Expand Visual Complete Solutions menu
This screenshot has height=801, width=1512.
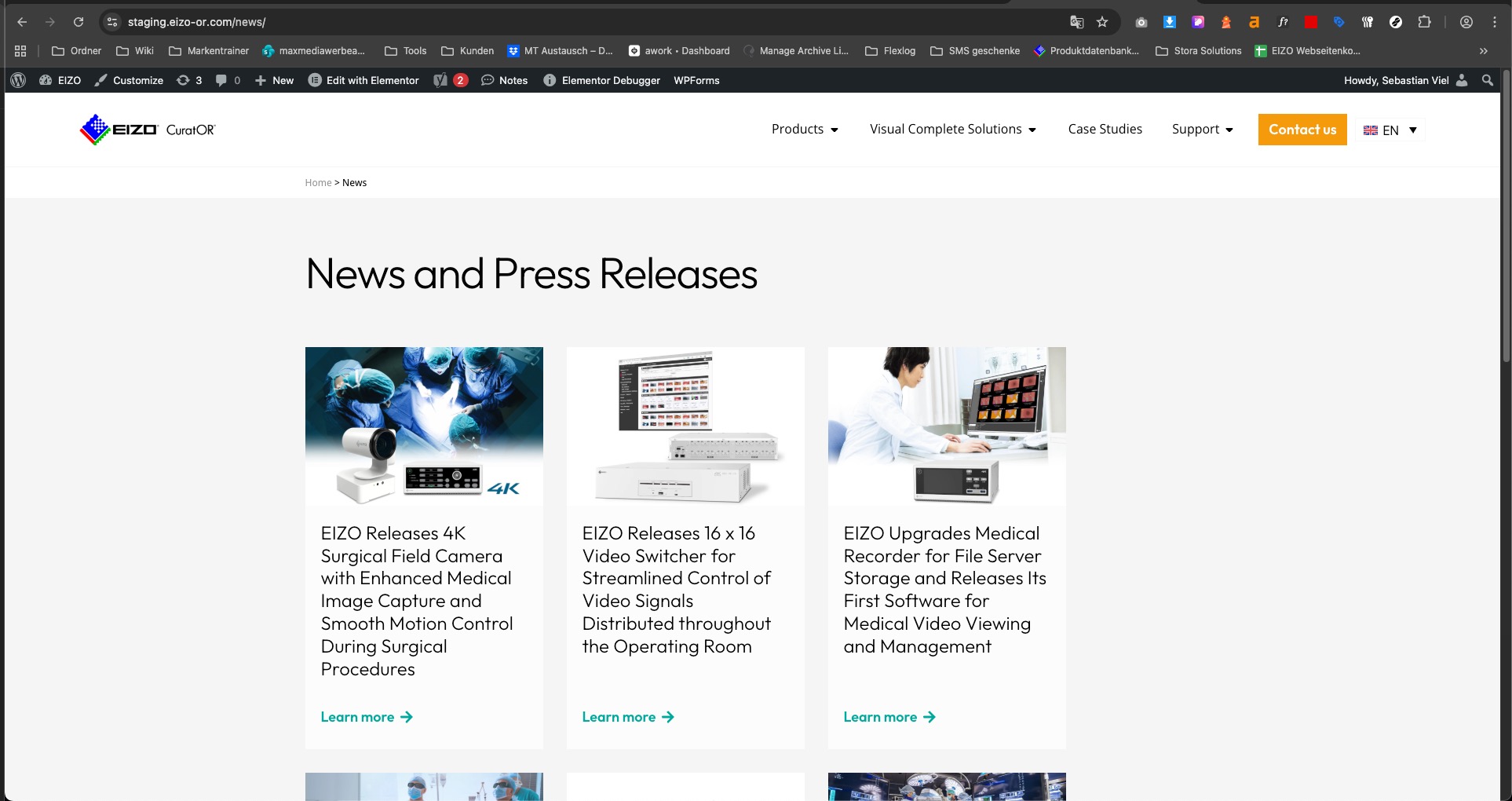coord(952,130)
